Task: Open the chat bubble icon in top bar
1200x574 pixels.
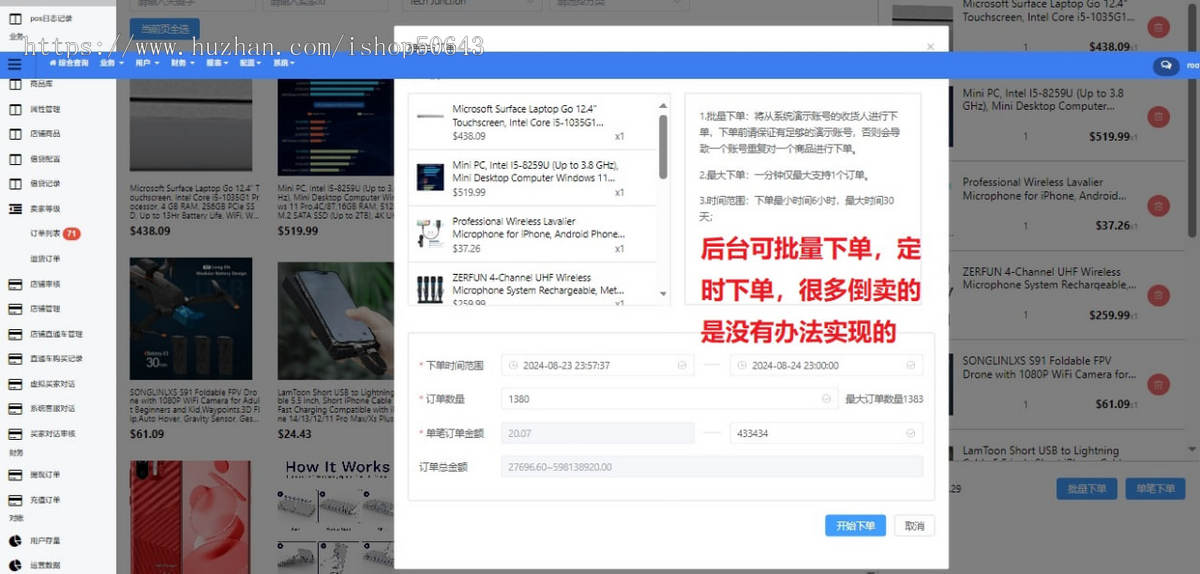Action: pyautogui.click(x=1165, y=64)
